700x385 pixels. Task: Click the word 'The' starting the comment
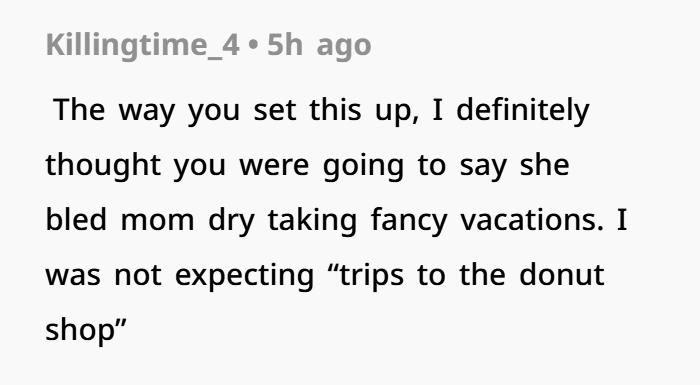pyautogui.click(x=79, y=110)
